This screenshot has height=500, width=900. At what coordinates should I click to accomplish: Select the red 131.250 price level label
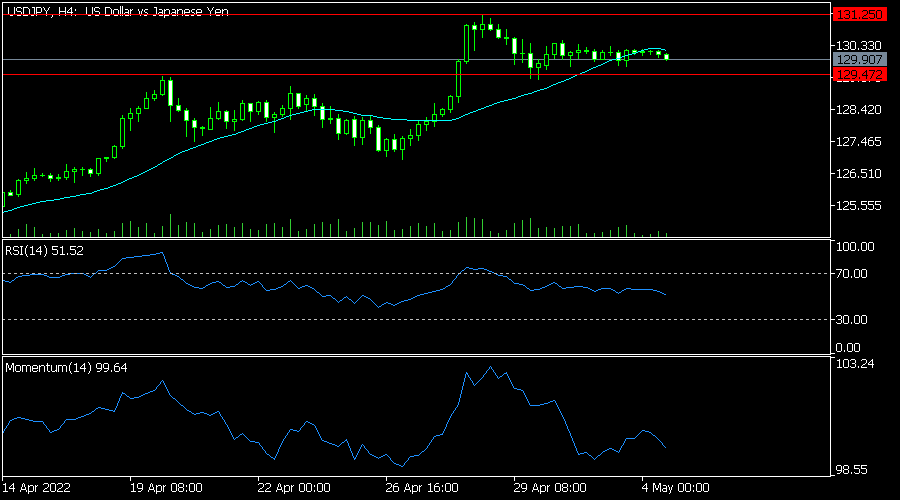[x=857, y=15]
